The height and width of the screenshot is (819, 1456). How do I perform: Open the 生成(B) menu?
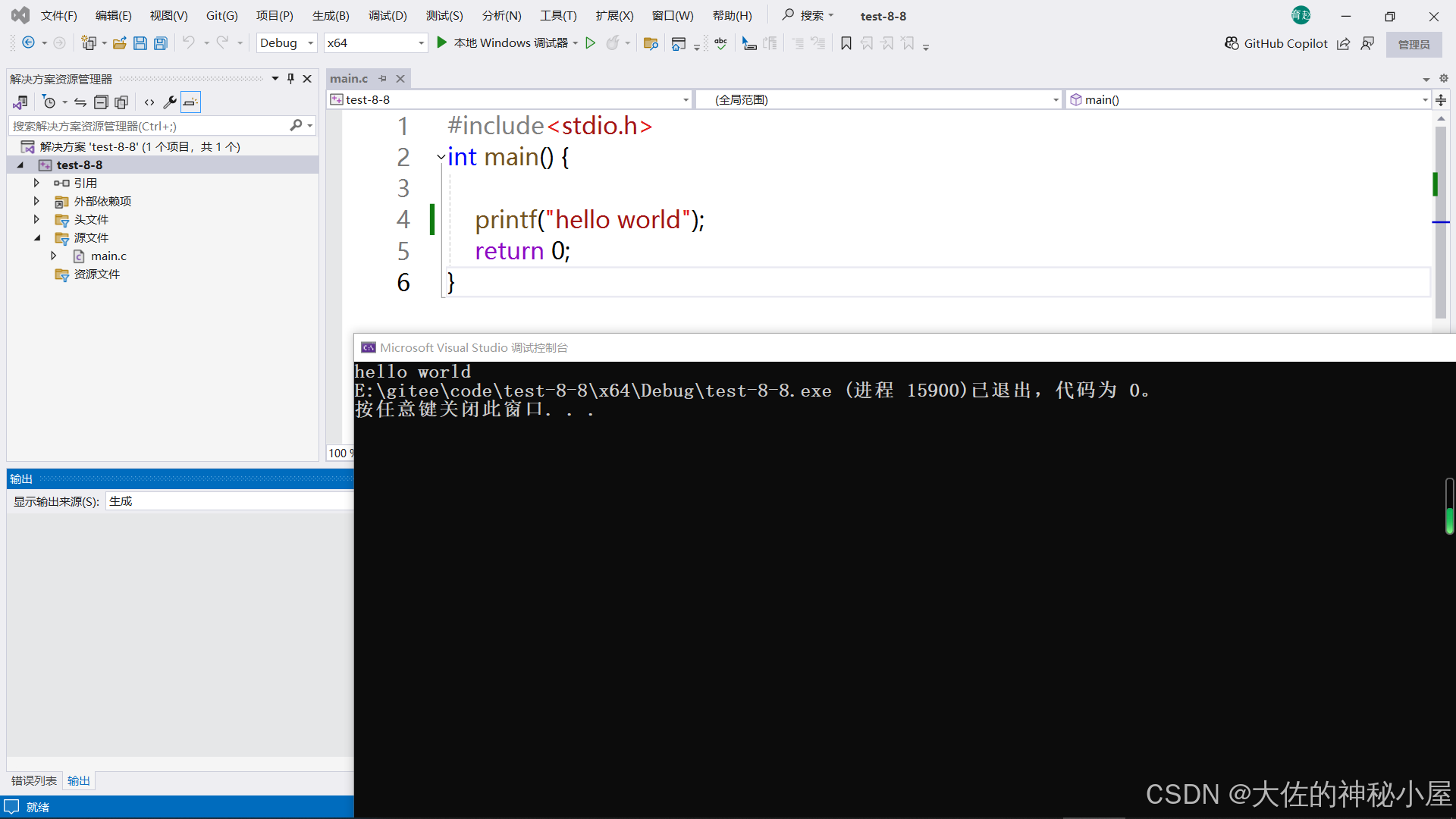(331, 15)
